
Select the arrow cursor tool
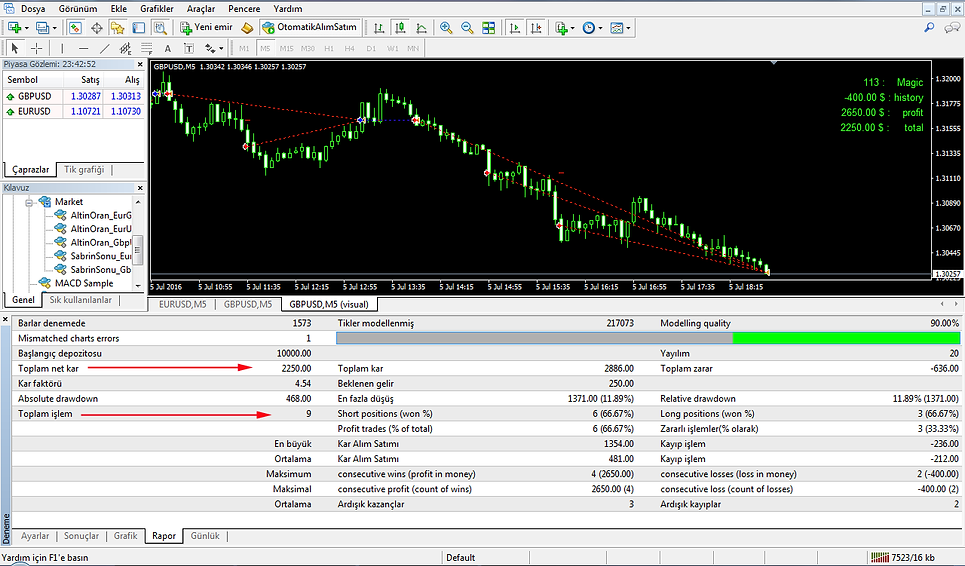15,48
